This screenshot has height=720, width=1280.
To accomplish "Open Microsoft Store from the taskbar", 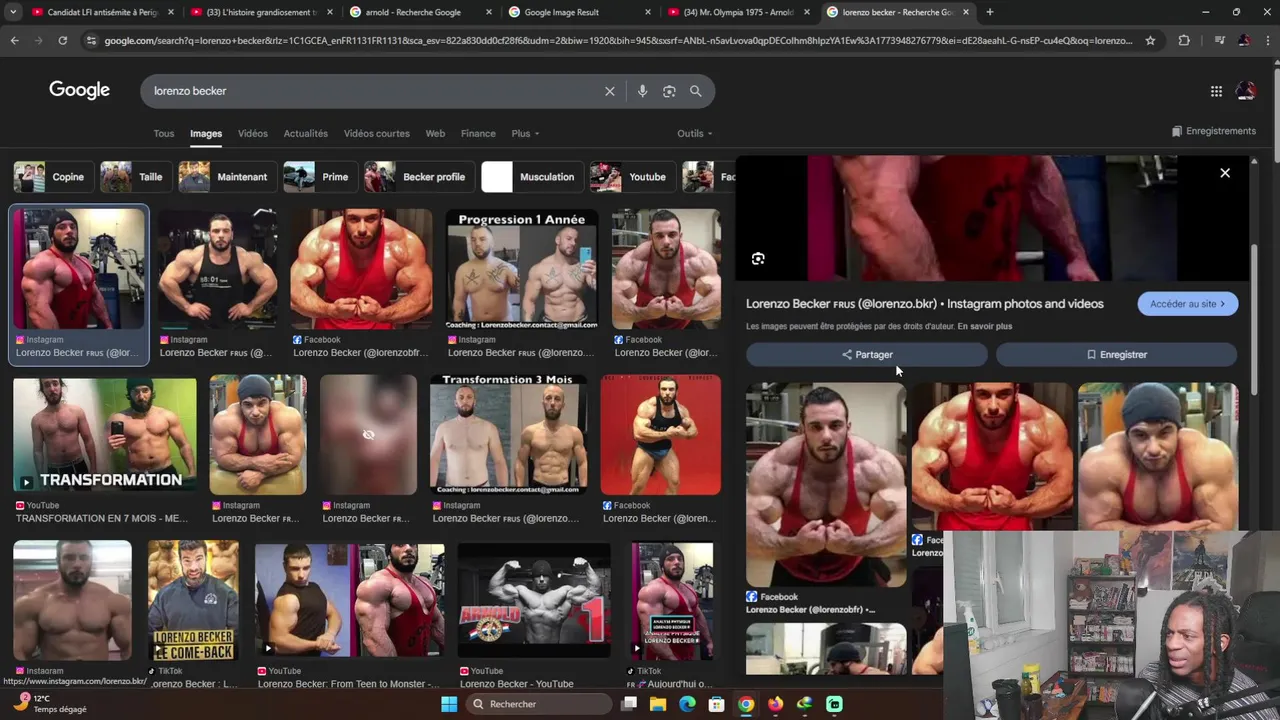I will [716, 704].
